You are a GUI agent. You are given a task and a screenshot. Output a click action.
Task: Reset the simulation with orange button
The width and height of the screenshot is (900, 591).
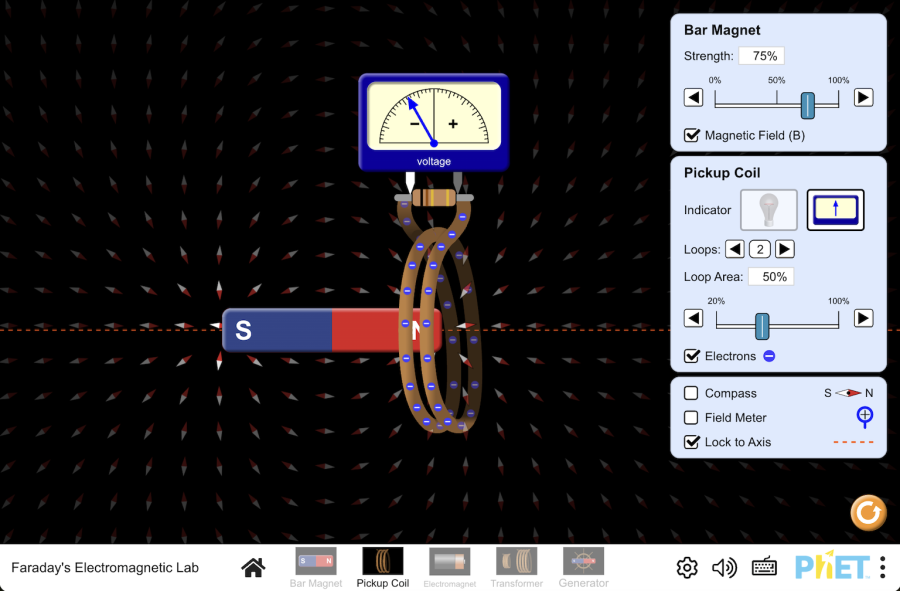click(x=868, y=512)
